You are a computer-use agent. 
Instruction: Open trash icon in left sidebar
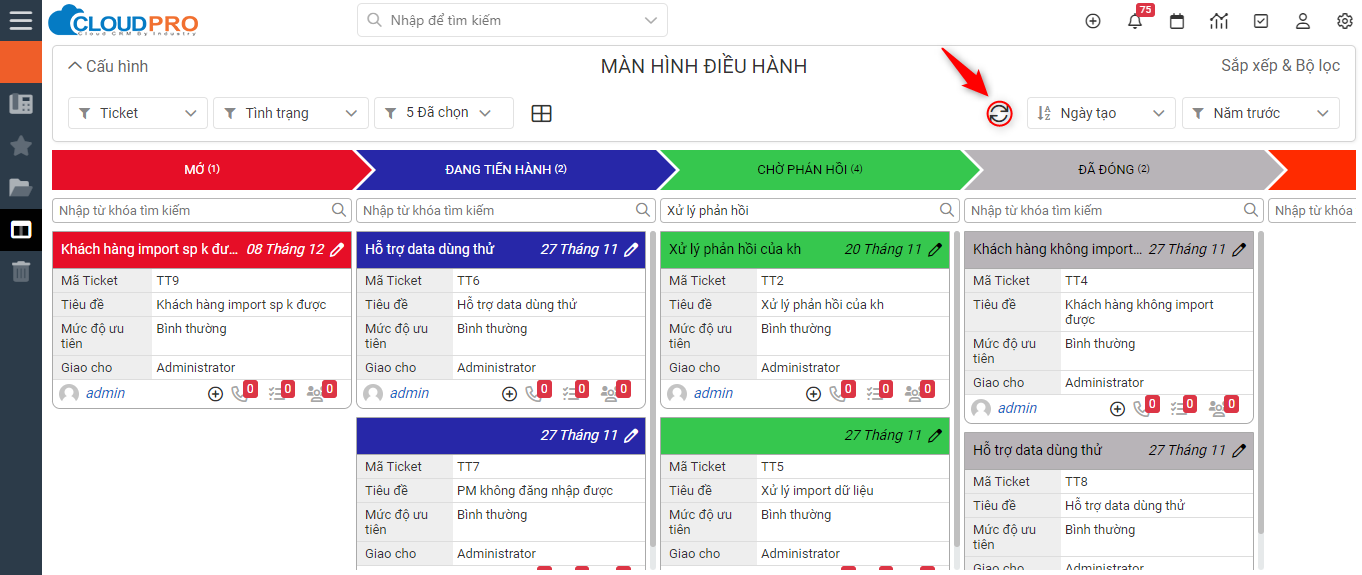[20, 270]
